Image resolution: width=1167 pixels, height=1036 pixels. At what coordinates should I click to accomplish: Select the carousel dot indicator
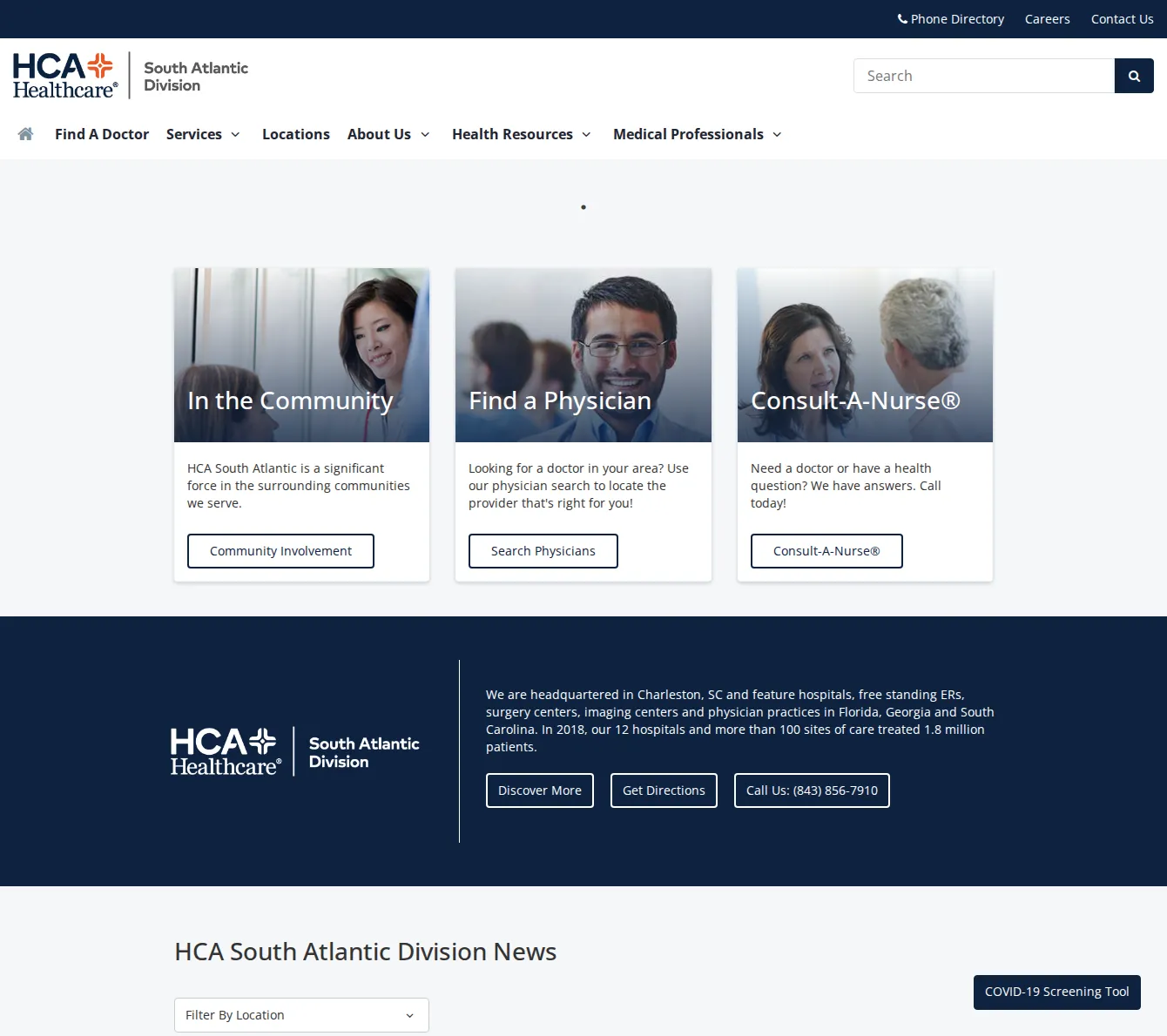pyautogui.click(x=583, y=207)
